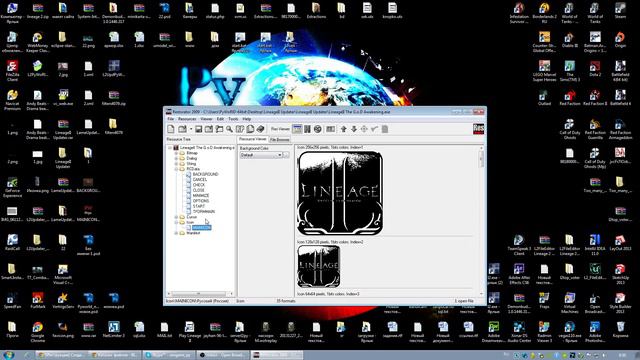Expand the Dialog folder node
The width and height of the screenshot is (640, 360).
(x=176, y=158)
